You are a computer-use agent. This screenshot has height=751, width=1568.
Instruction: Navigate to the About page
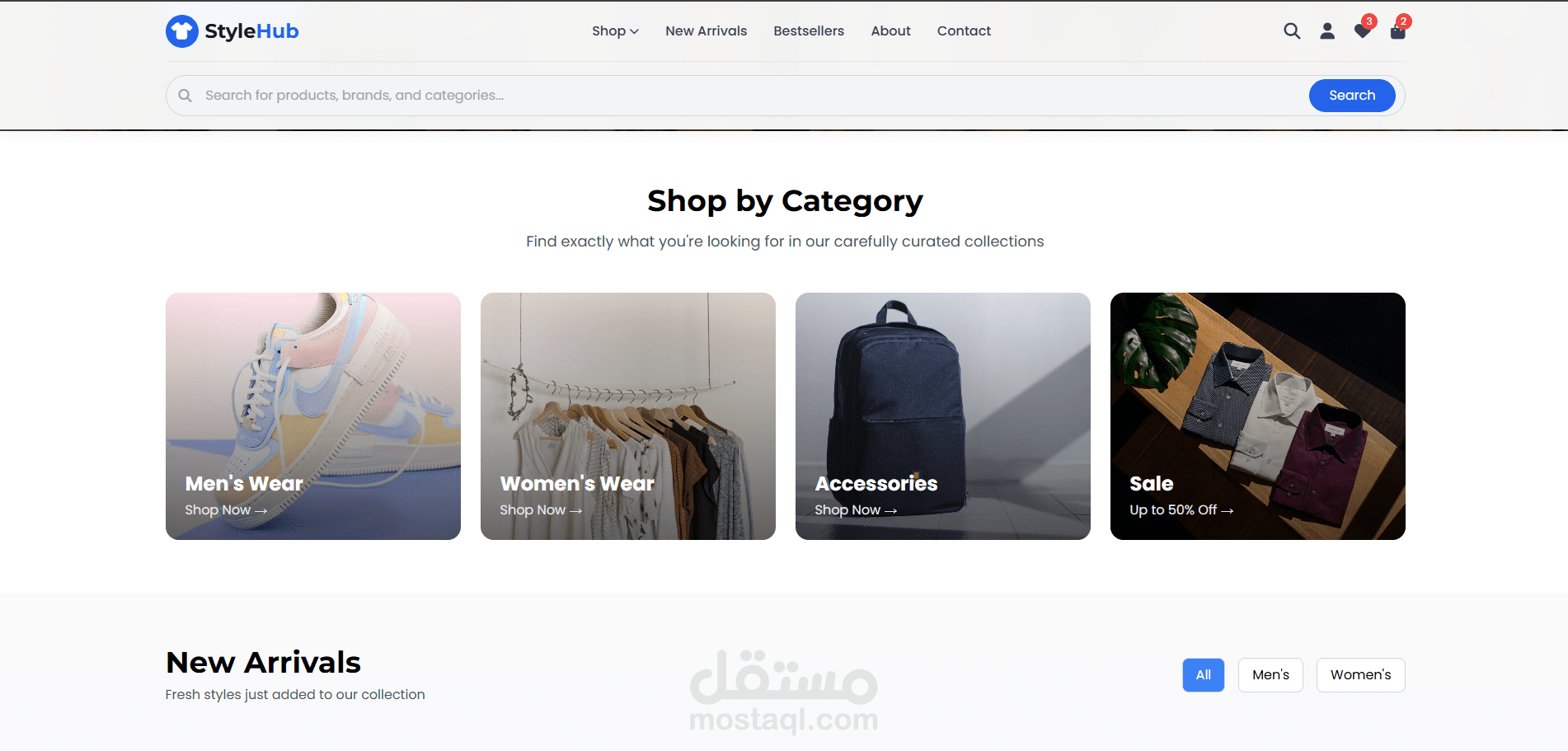890,31
